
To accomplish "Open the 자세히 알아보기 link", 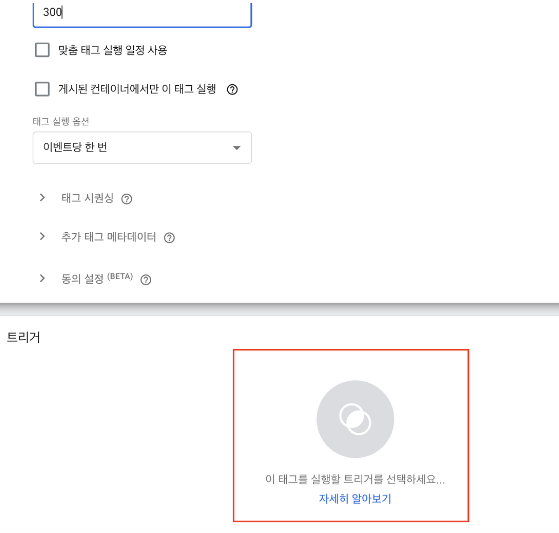I will 355,498.
